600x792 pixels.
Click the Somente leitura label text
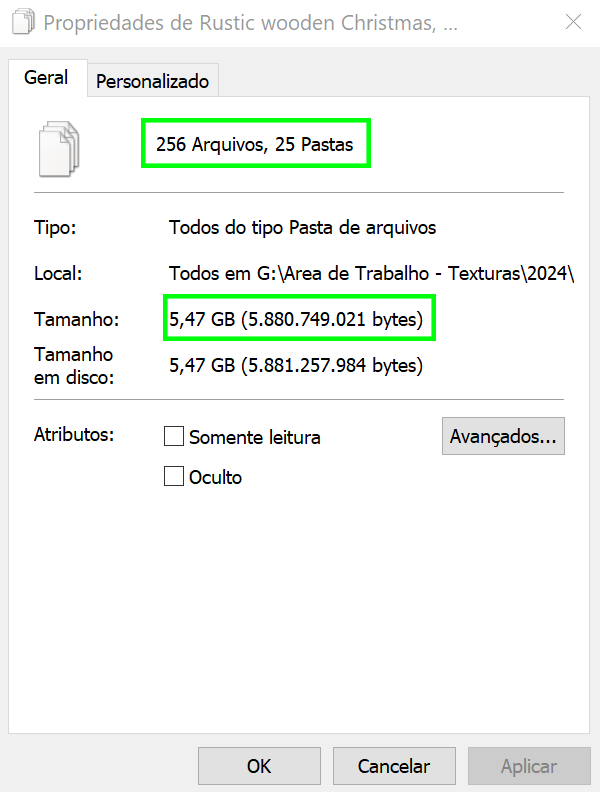(x=255, y=437)
